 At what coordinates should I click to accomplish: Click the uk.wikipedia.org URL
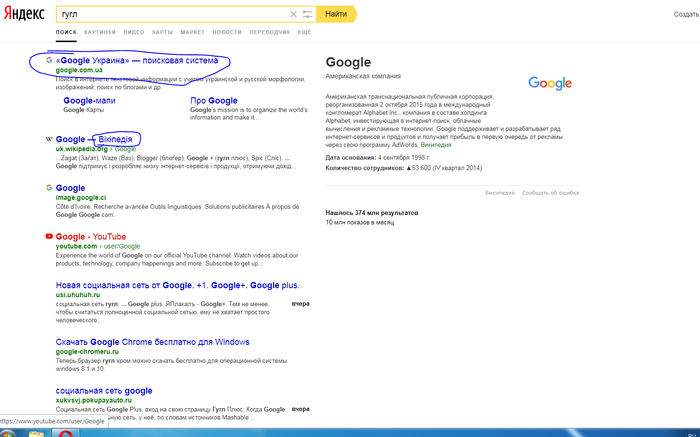pos(82,149)
